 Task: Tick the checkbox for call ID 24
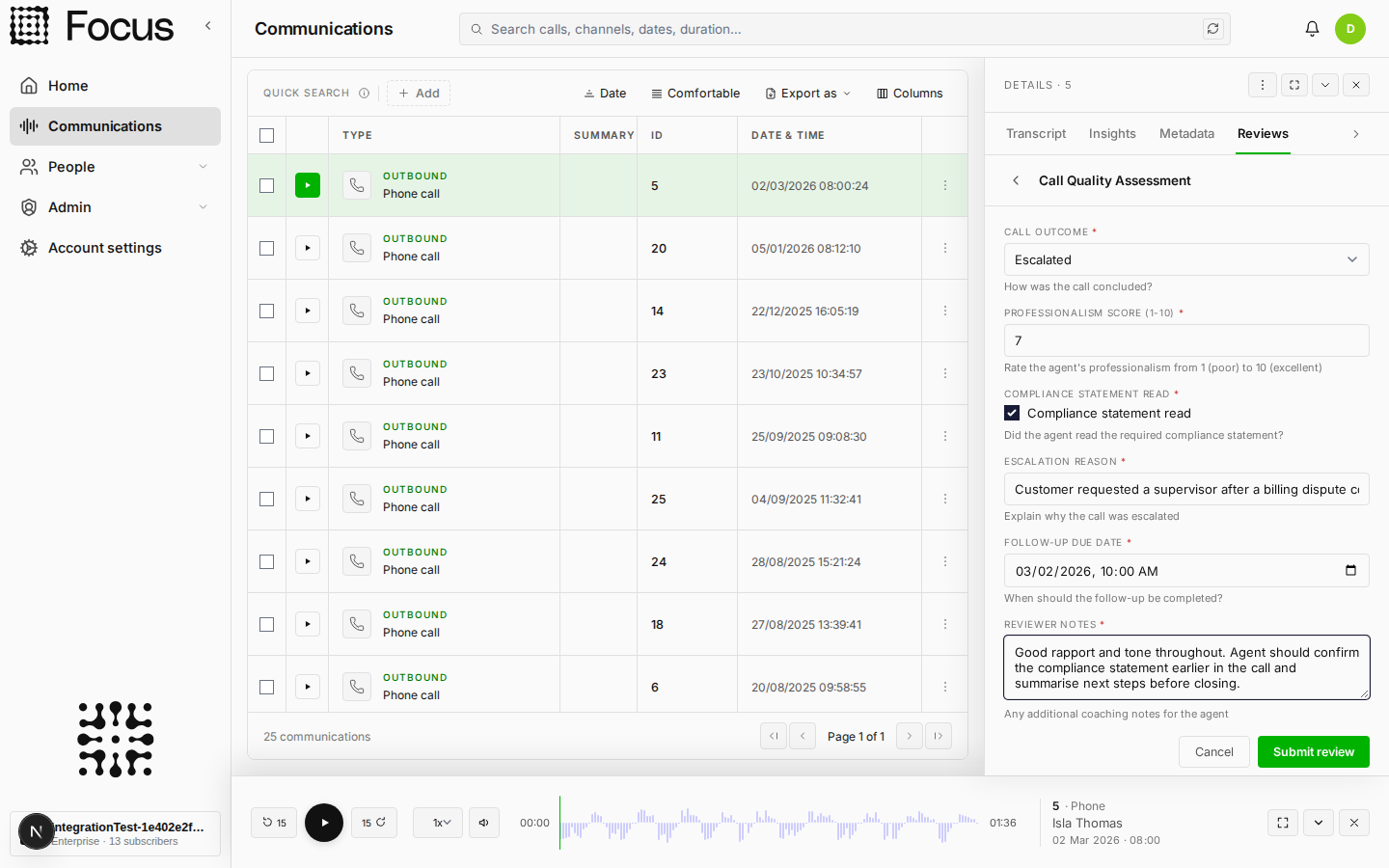coord(267,561)
